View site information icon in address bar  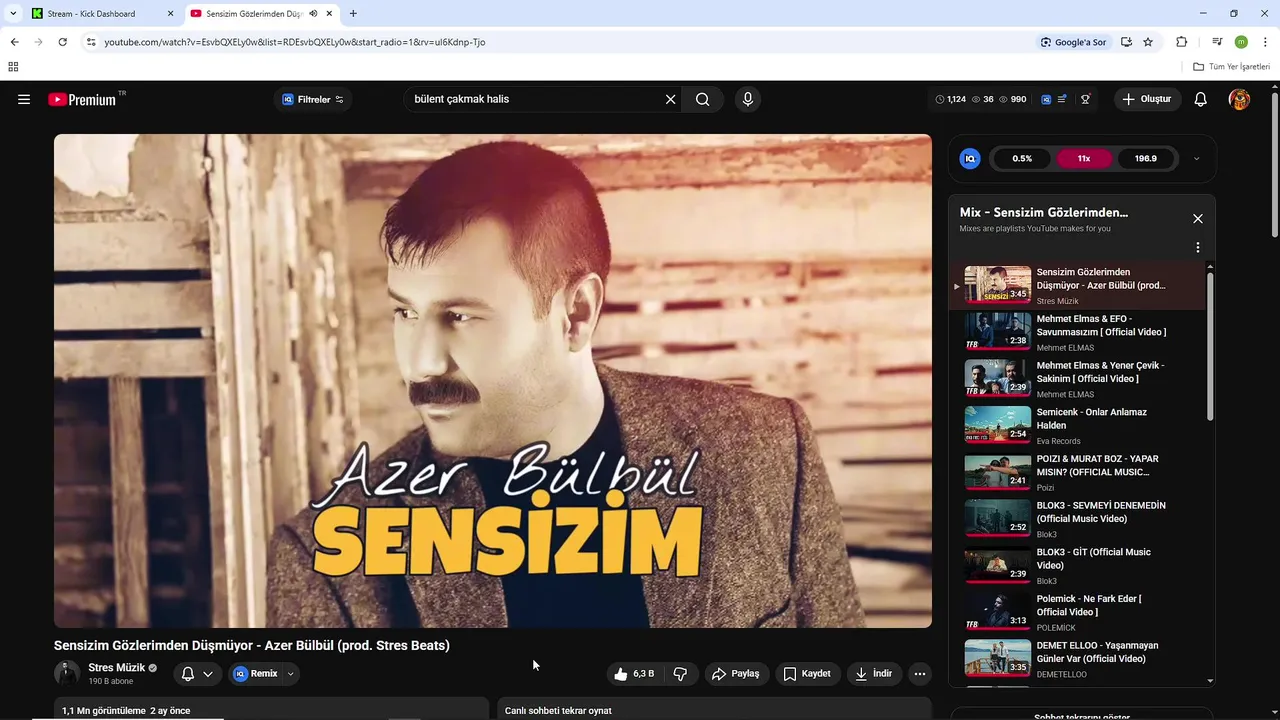[x=90, y=42]
